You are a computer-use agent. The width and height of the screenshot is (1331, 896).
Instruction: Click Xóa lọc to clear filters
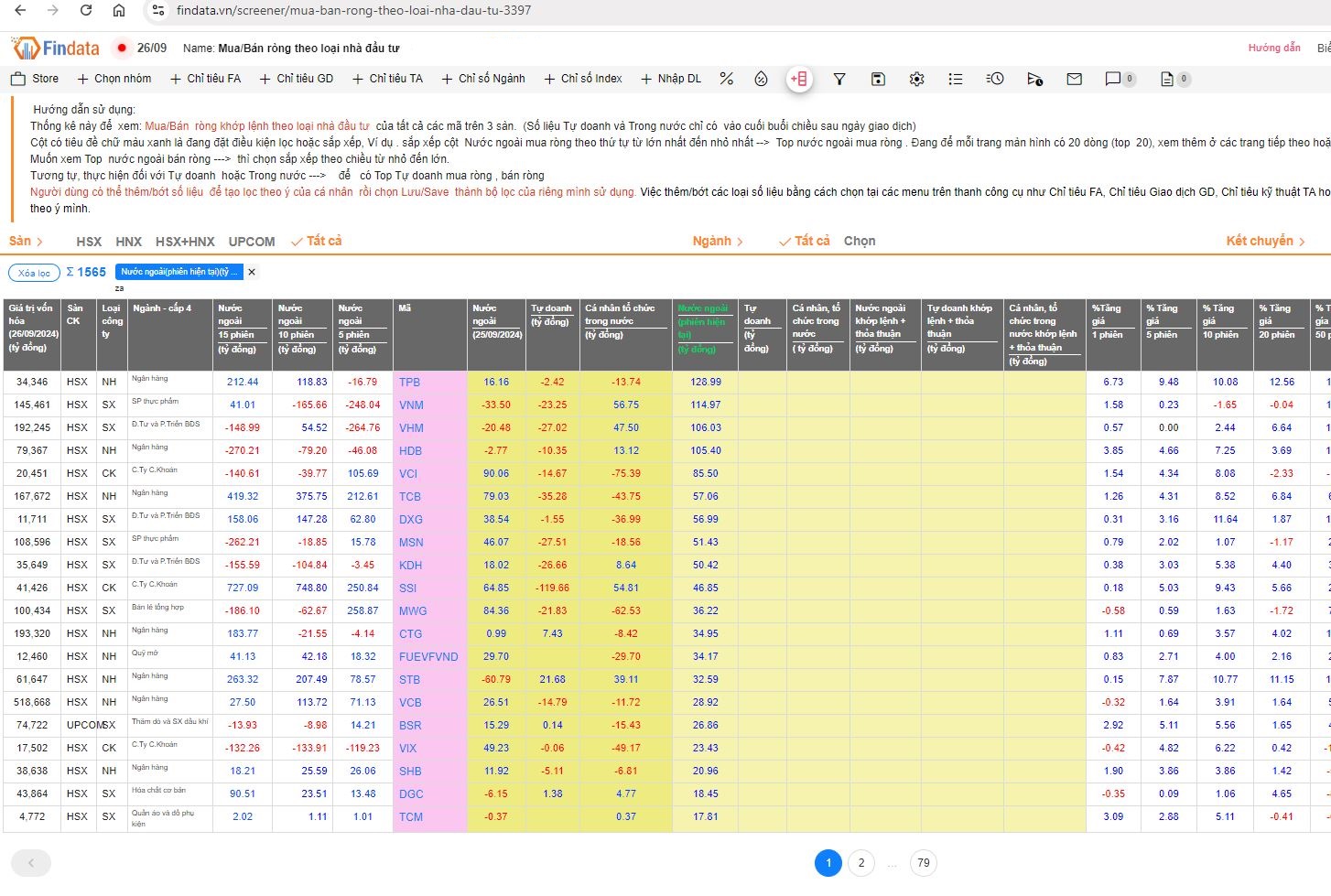(34, 273)
